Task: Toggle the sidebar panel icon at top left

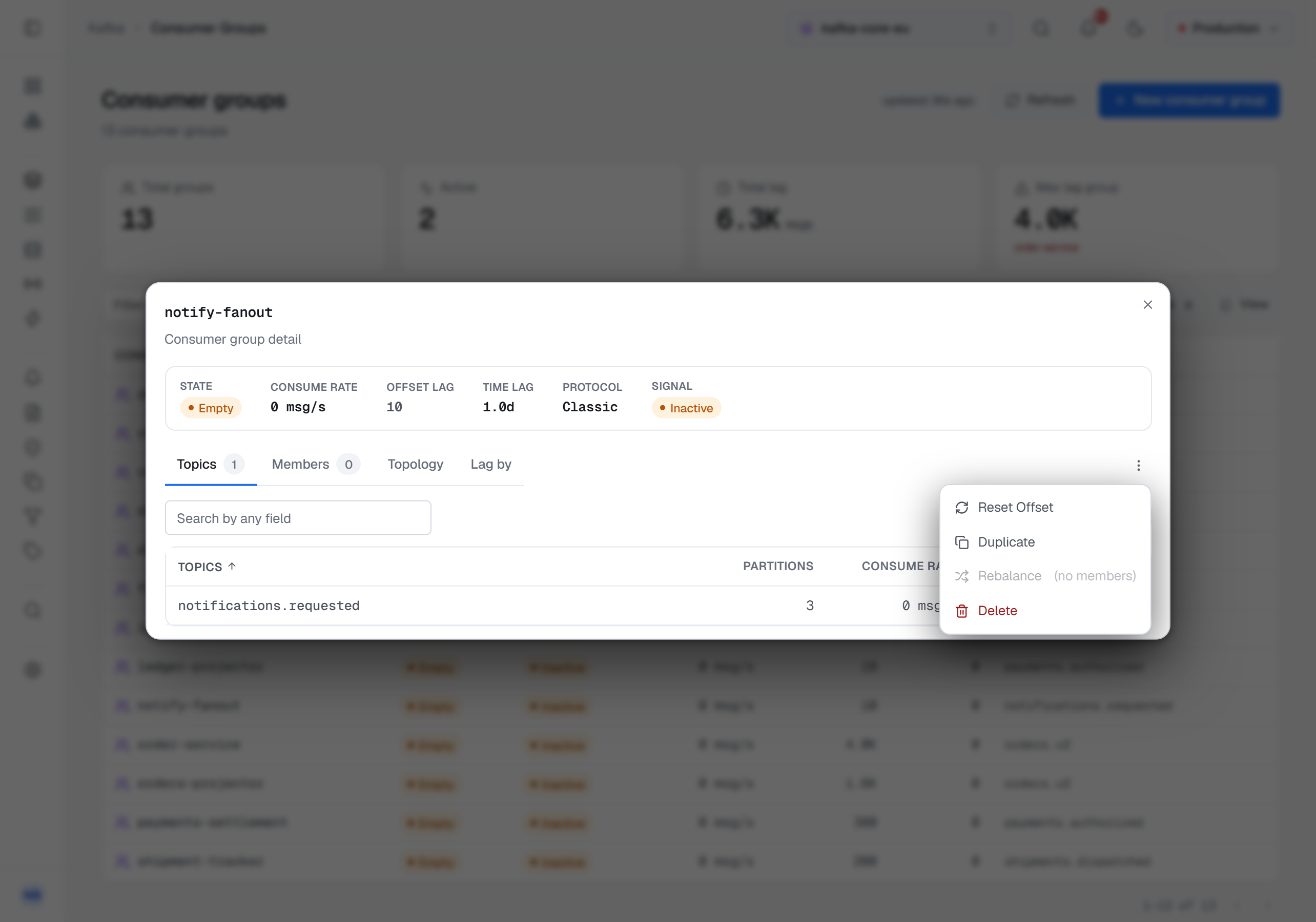Action: 33,28
